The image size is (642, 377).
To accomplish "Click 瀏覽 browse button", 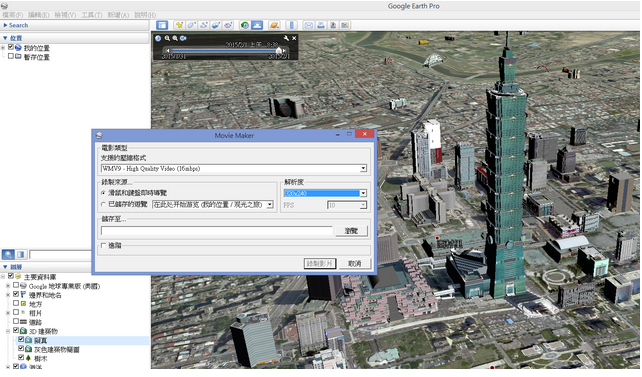I will (x=351, y=231).
